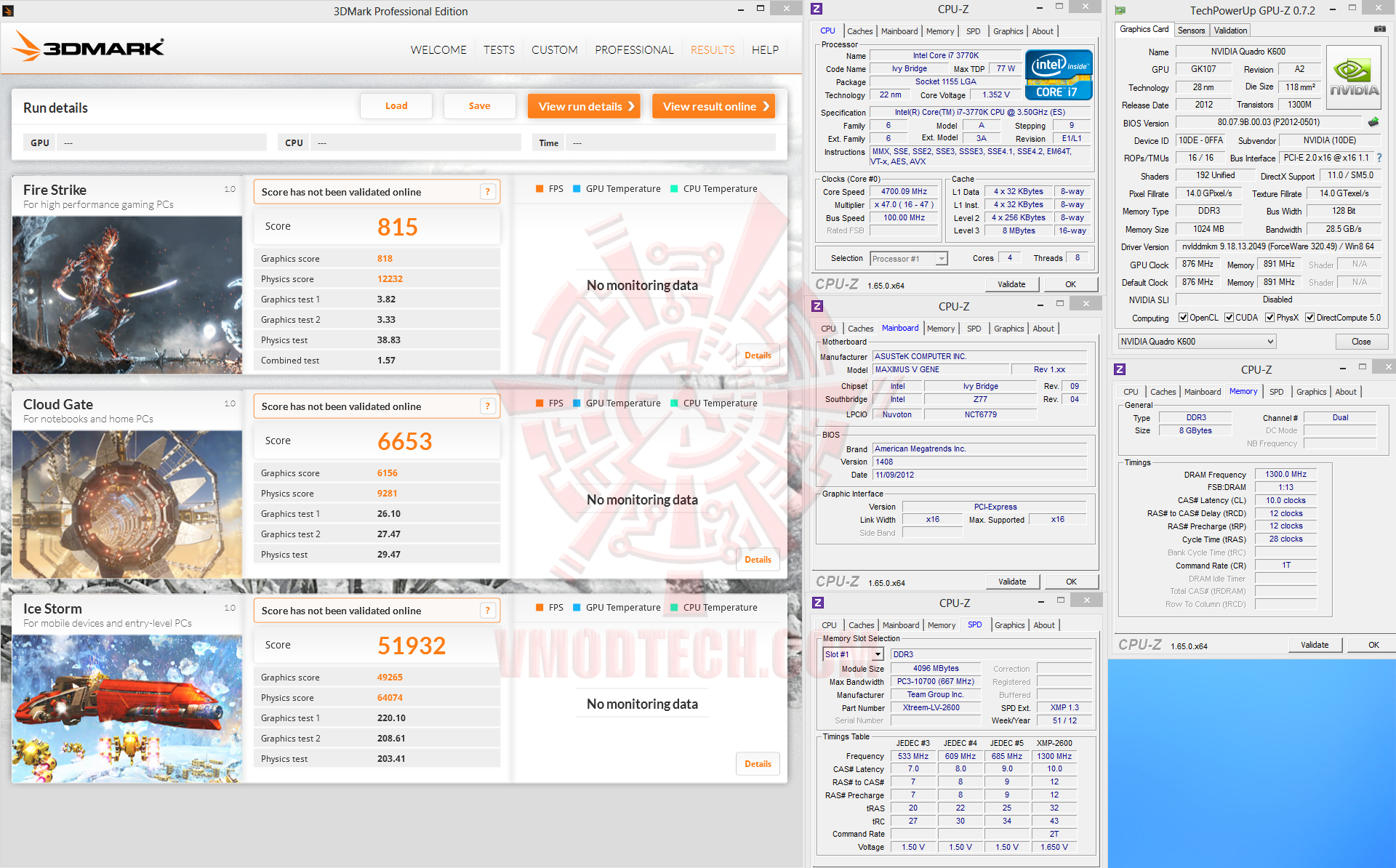Click CPU-Z SPD window title icon
1396x868 pixels.
point(818,603)
